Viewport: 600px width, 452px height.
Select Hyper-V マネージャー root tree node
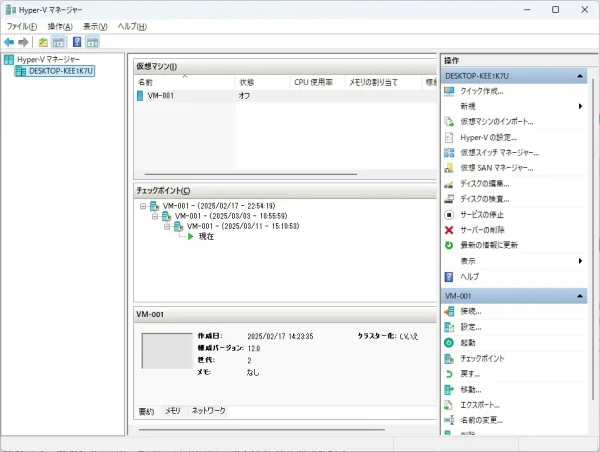pos(48,59)
